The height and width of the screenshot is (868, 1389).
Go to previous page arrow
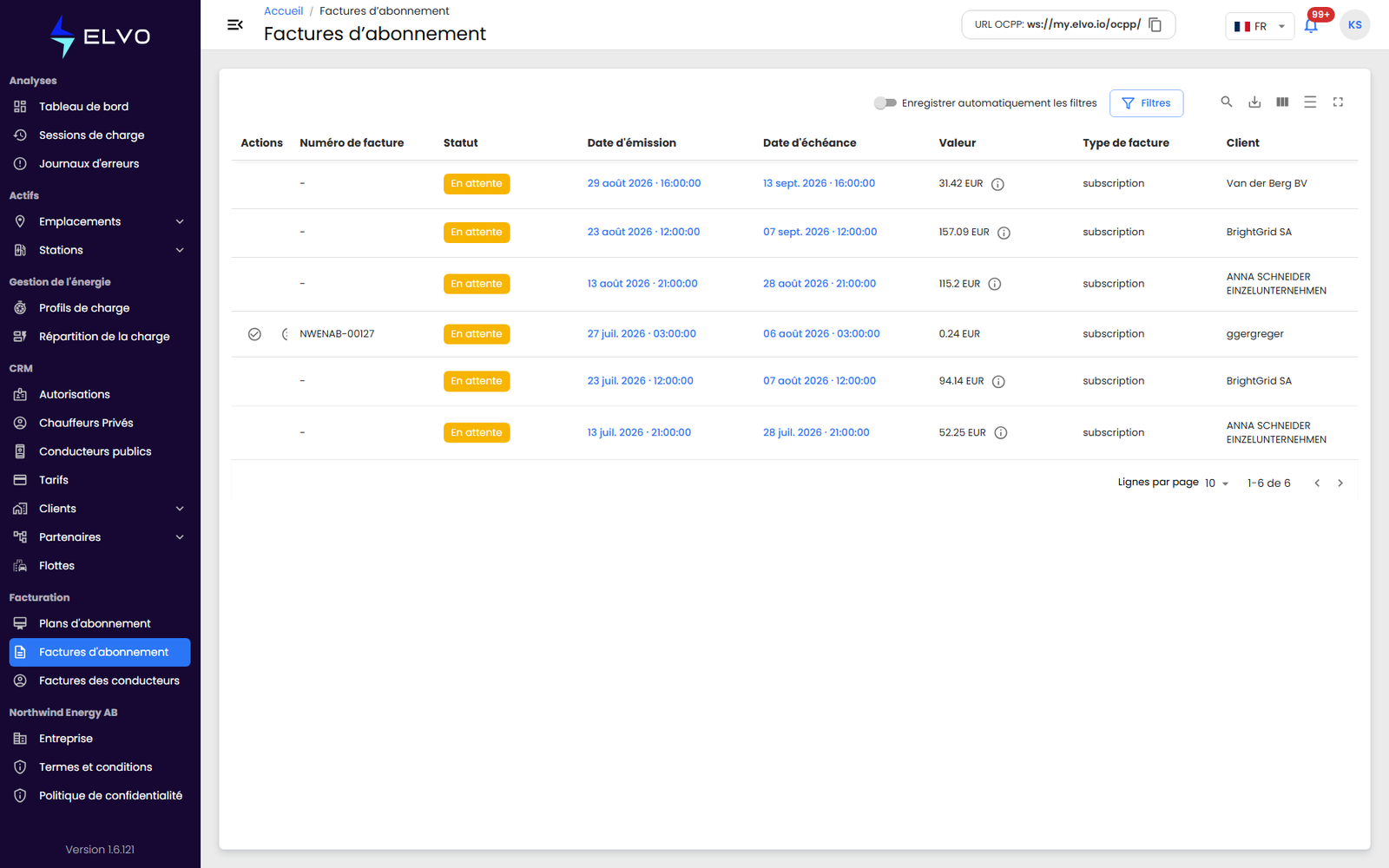coord(1317,483)
